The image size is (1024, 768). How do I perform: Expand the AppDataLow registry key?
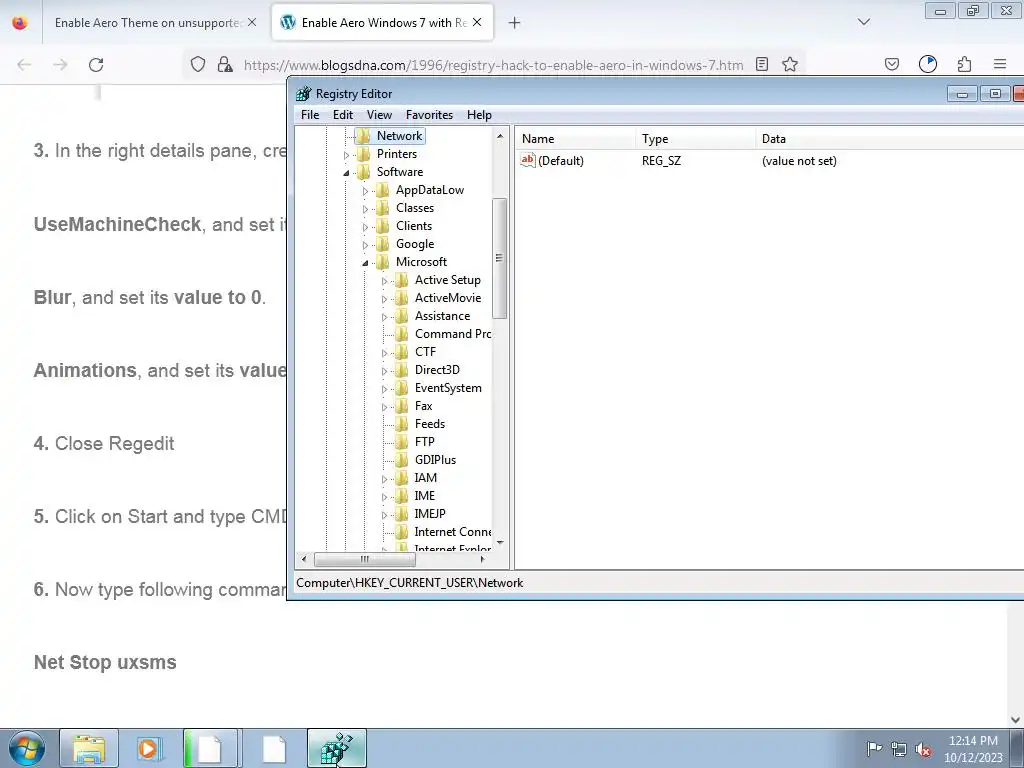click(366, 191)
